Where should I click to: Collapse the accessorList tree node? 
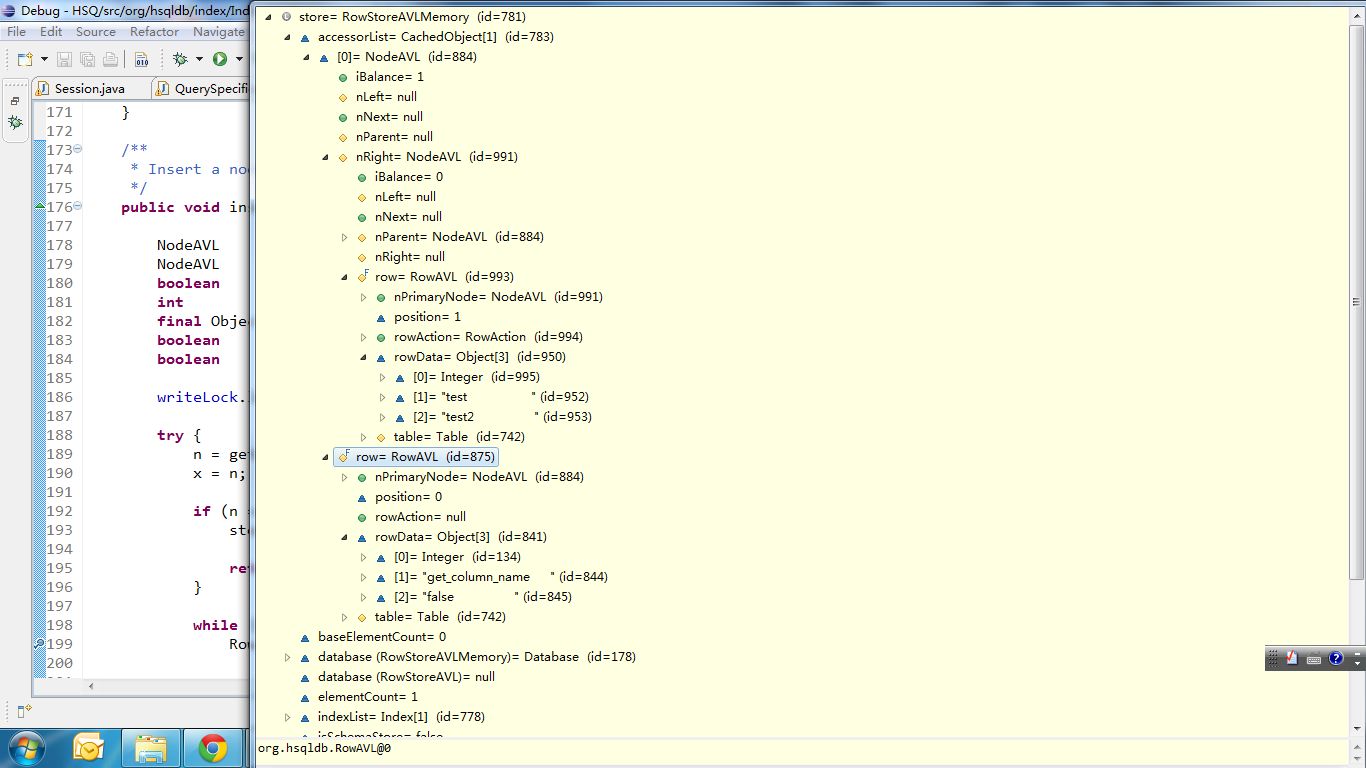[x=288, y=37]
